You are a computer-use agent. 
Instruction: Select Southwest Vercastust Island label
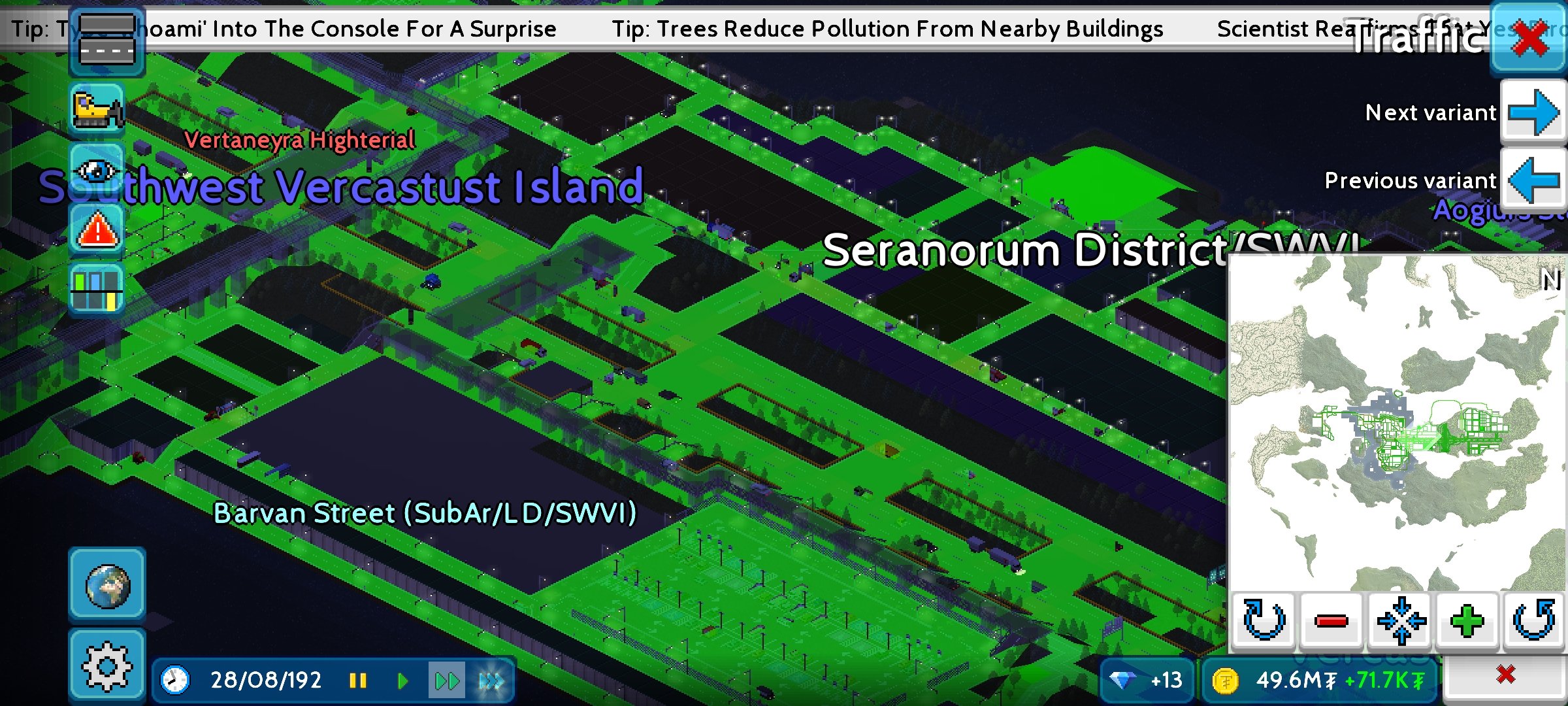click(x=341, y=187)
